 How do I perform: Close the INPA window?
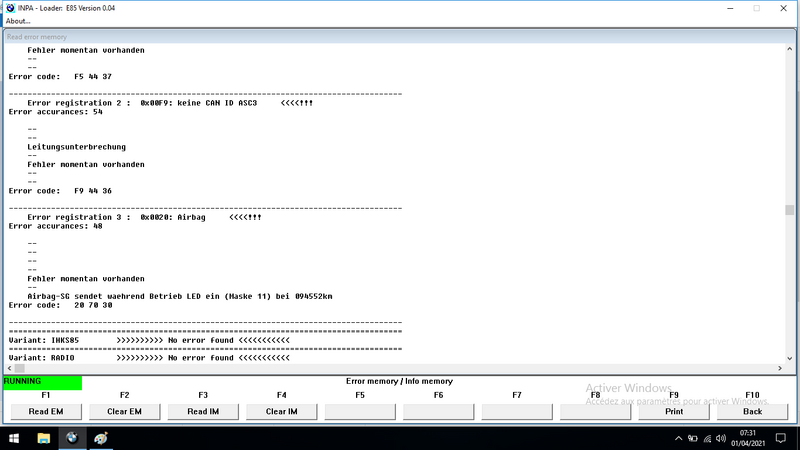click(784, 8)
